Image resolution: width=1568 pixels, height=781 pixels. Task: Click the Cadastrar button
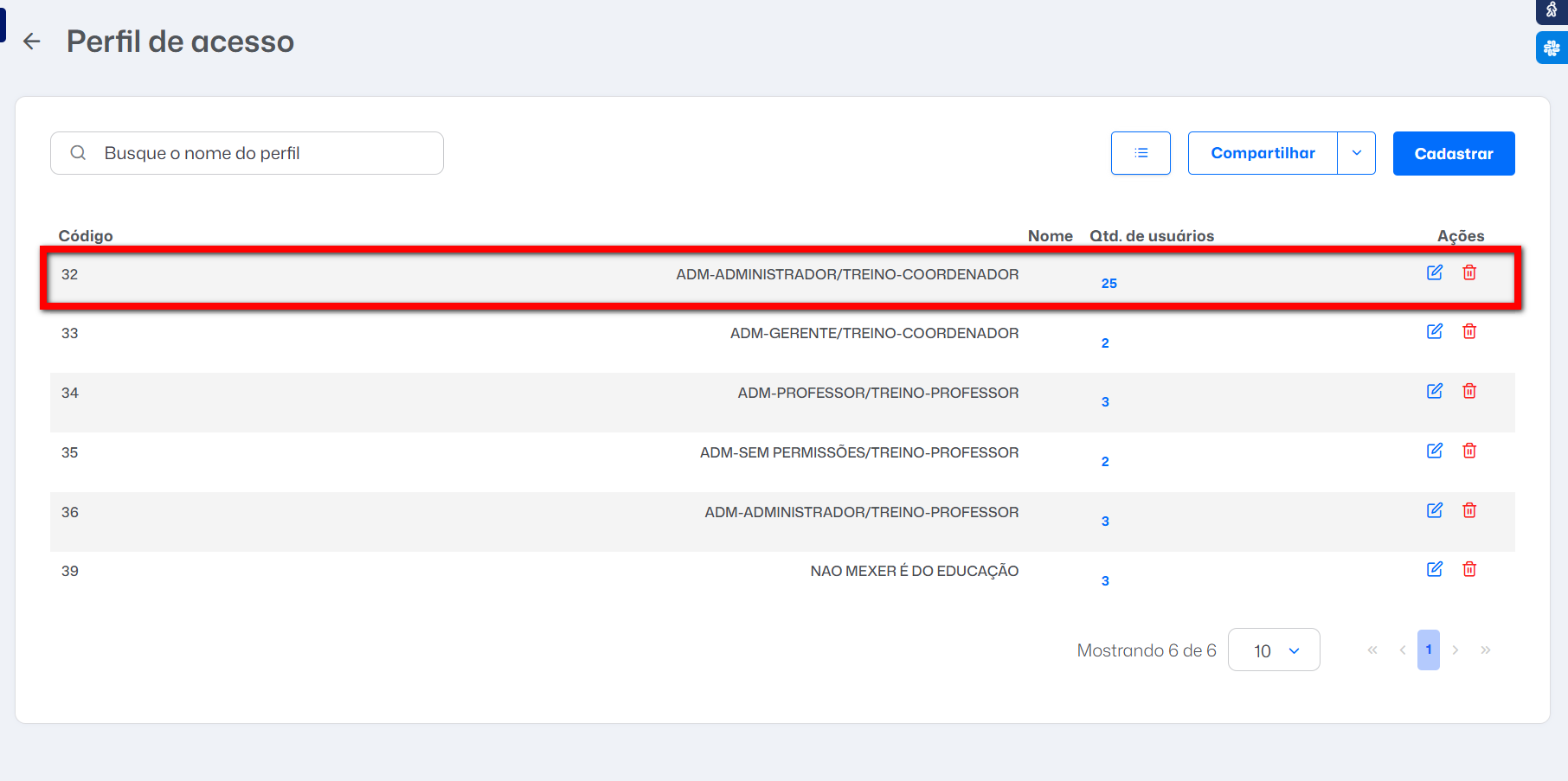tap(1454, 153)
